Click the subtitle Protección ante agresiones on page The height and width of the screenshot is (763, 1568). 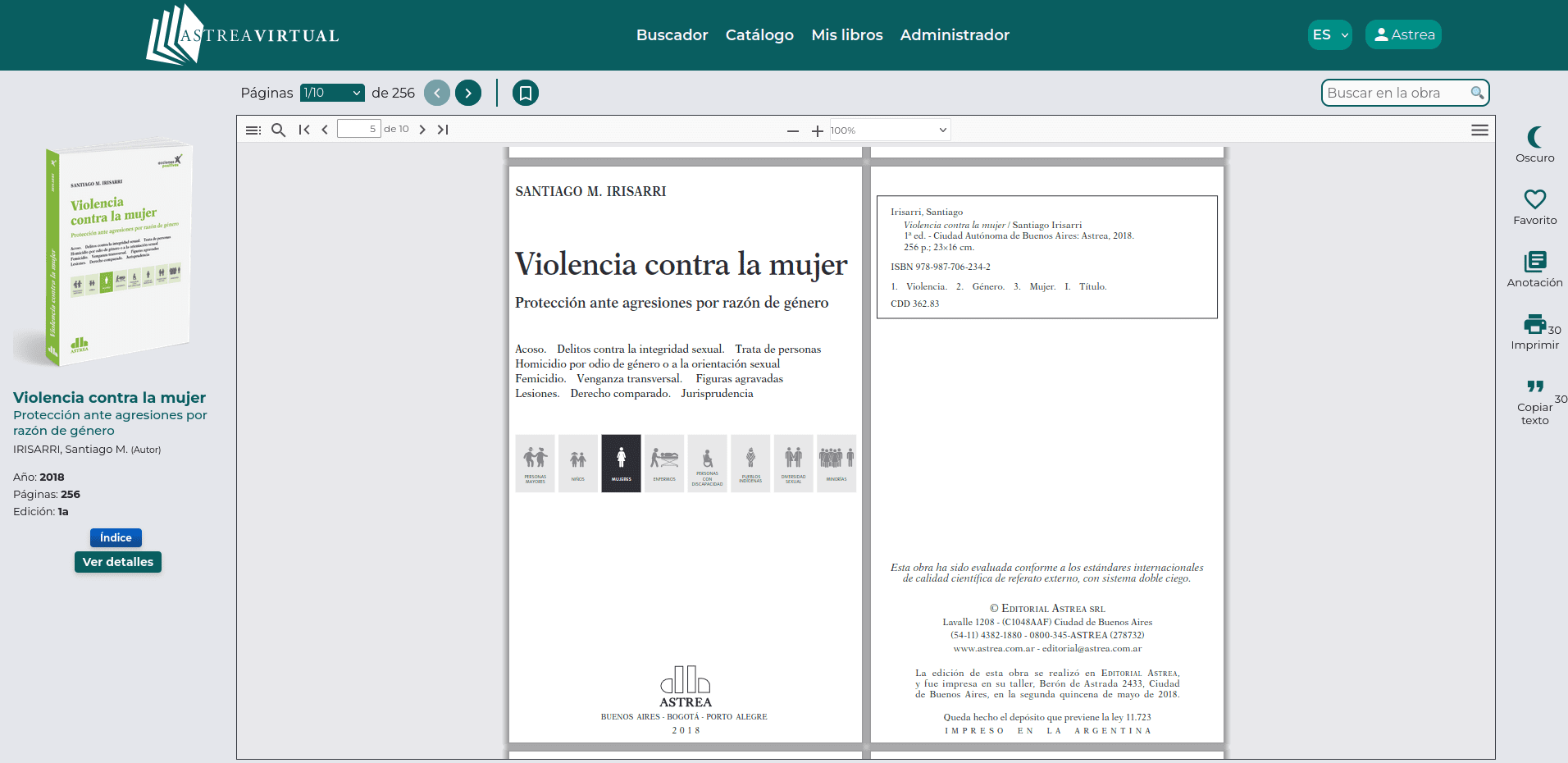tap(672, 303)
